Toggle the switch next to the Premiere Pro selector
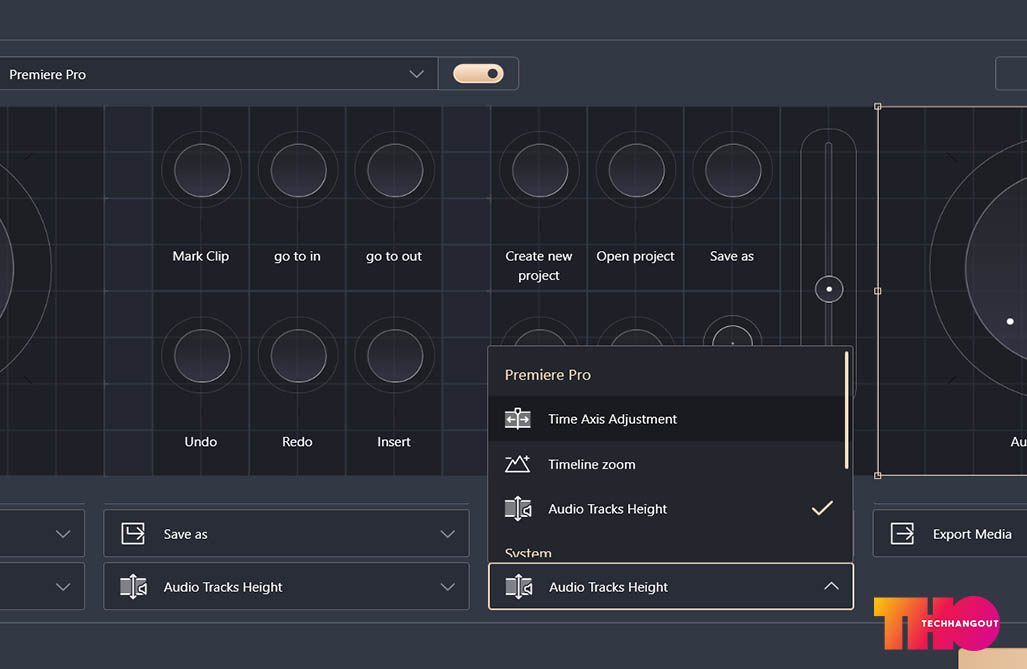This screenshot has height=669, width=1027. tap(478, 73)
